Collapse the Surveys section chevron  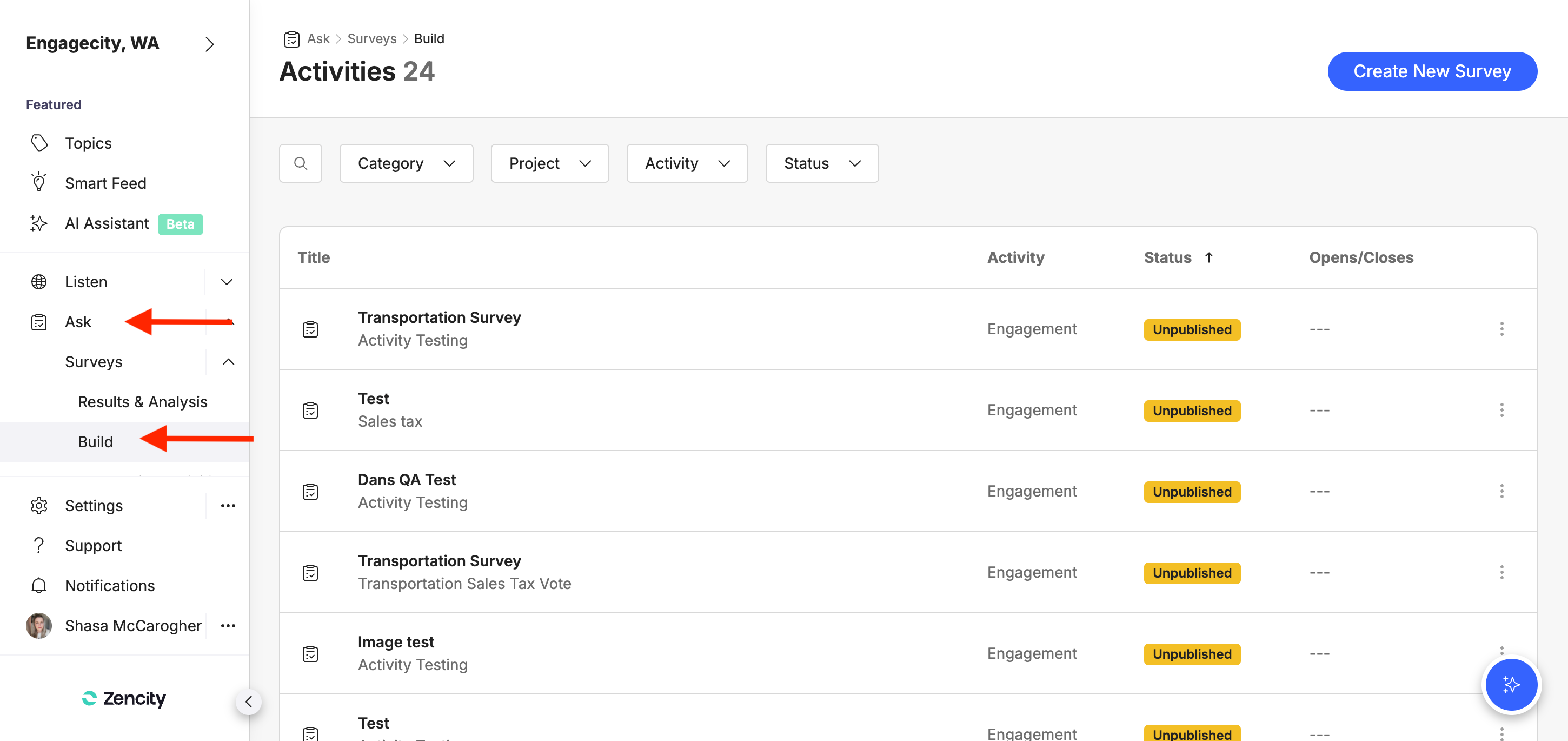point(228,361)
